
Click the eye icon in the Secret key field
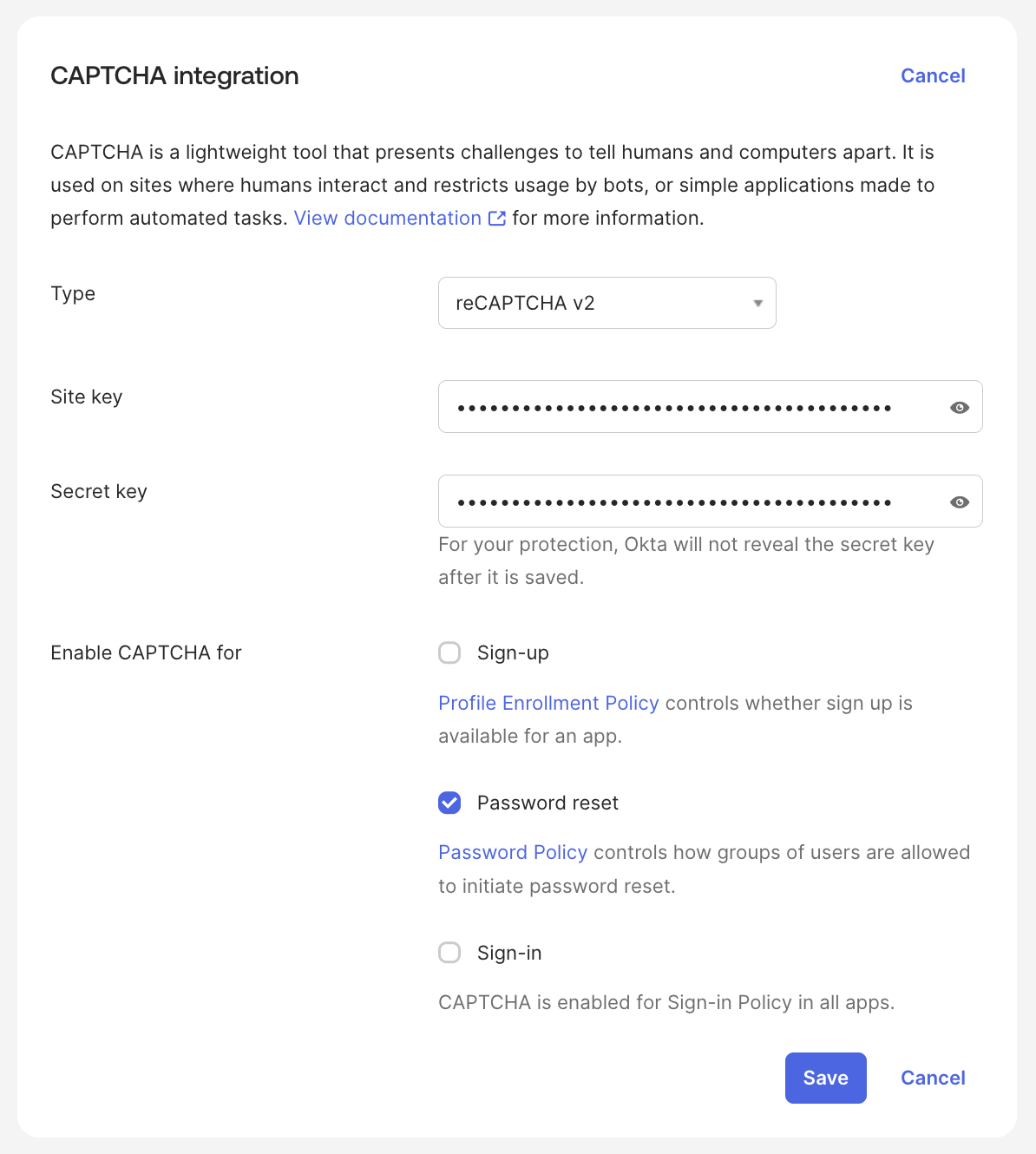(x=960, y=502)
